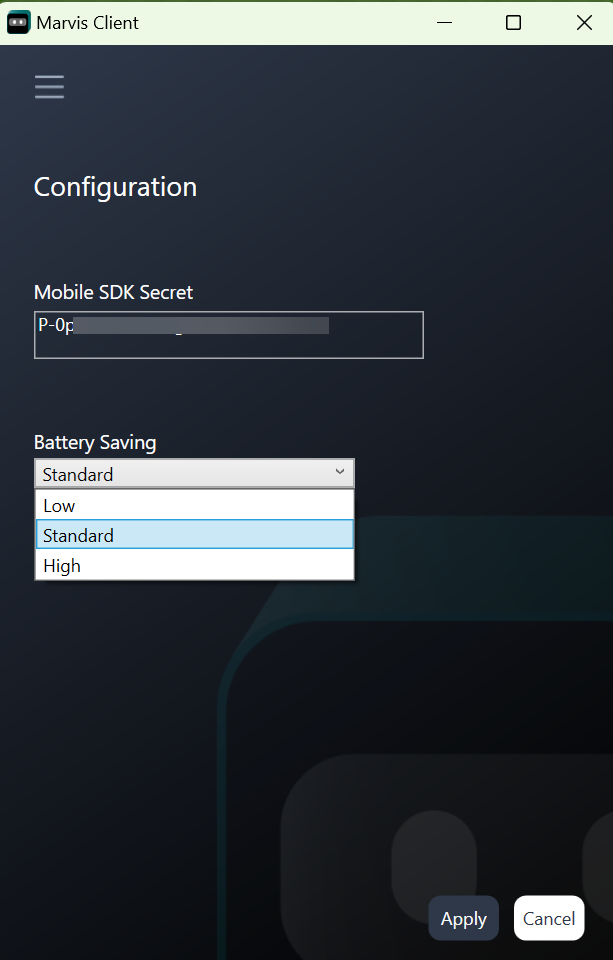This screenshot has height=960, width=613.
Task: Click the Configuration heading
Action: point(115,187)
